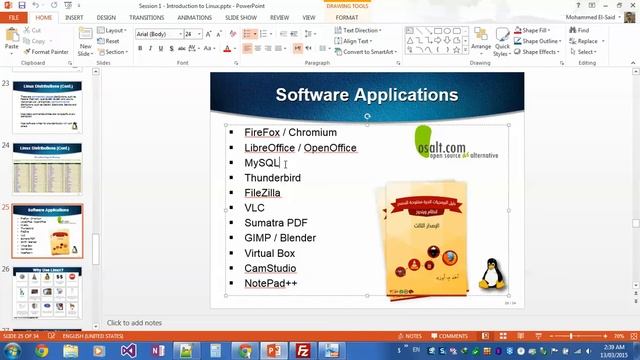Toggle Strikethrough formatting
The image size is (640, 360).
(182, 49)
